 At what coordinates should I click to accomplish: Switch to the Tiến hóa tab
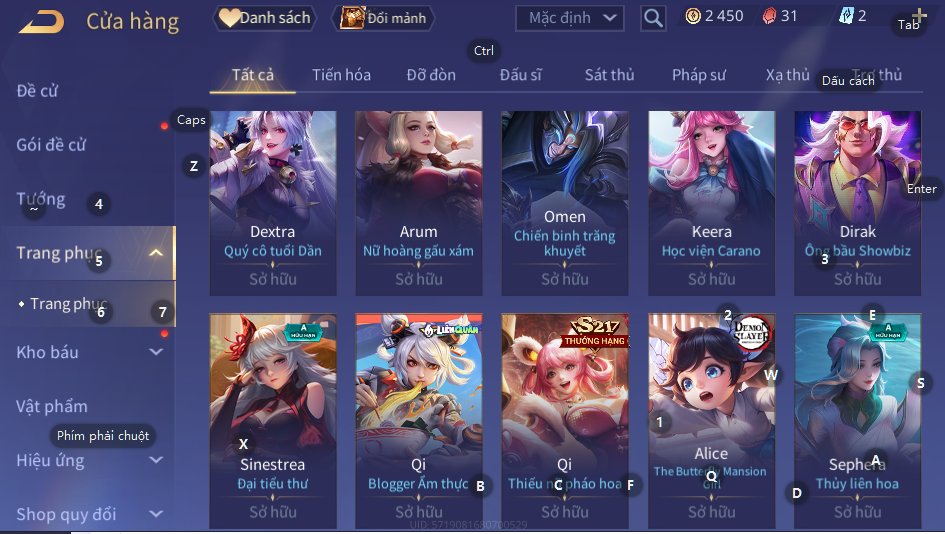tap(341, 75)
